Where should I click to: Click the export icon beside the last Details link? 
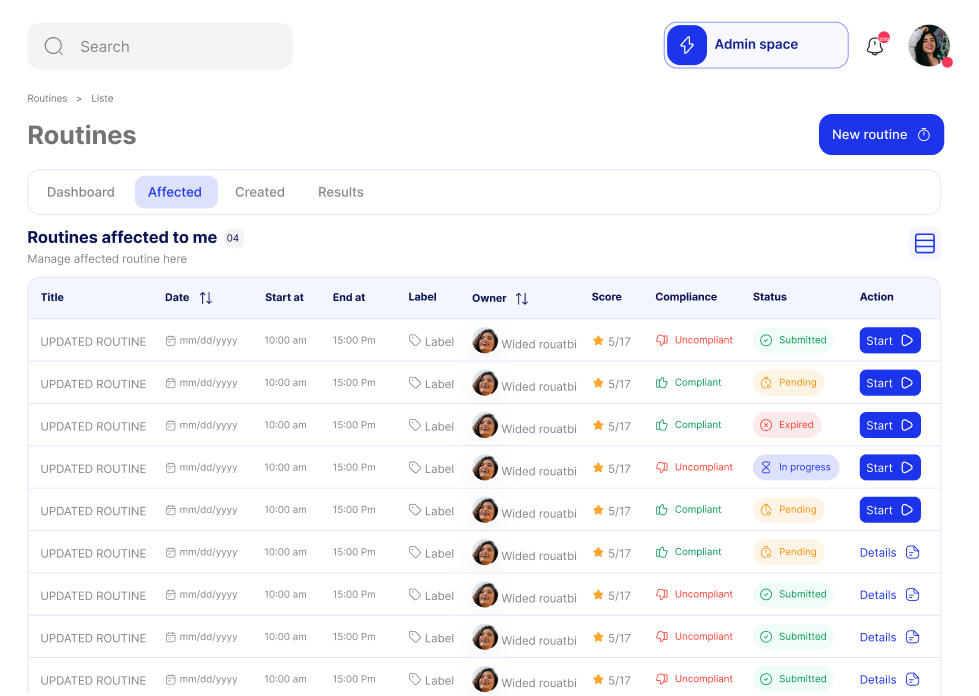pyautogui.click(x=913, y=679)
